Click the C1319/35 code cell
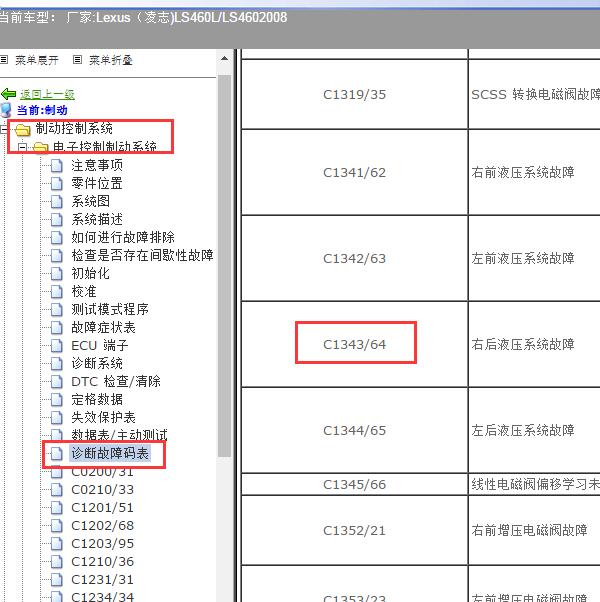Screen dimensions: 600x602 click(354, 94)
